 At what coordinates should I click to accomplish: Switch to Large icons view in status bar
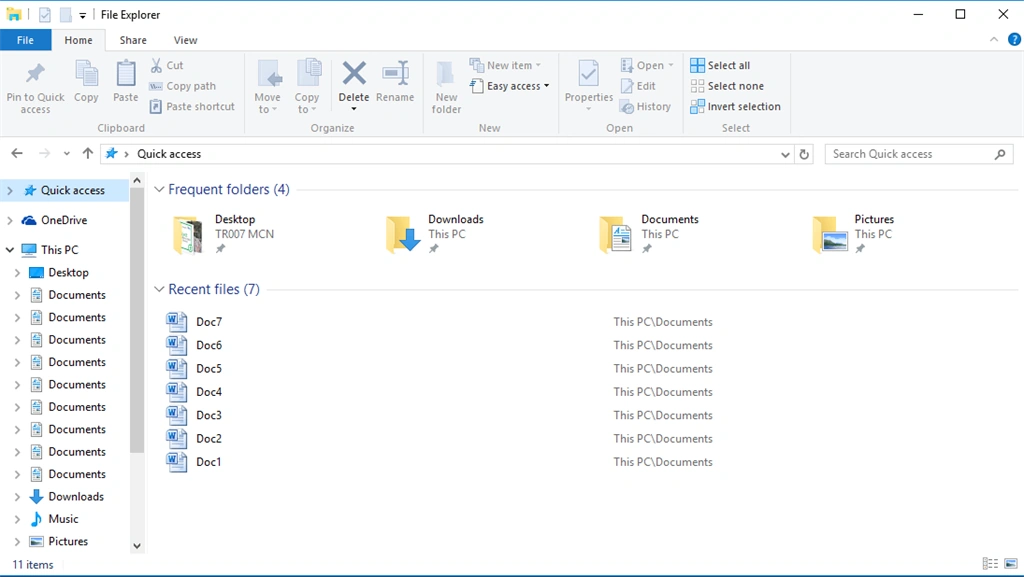[1011, 563]
